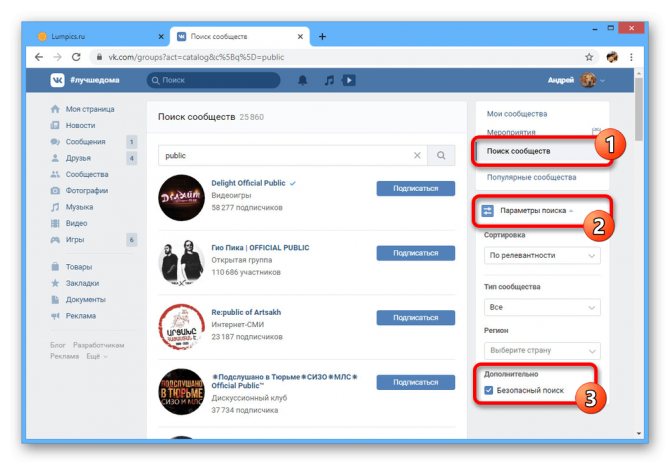Open Подслушано в Тюрьме community link
670x465 pixels.
tap(285, 381)
